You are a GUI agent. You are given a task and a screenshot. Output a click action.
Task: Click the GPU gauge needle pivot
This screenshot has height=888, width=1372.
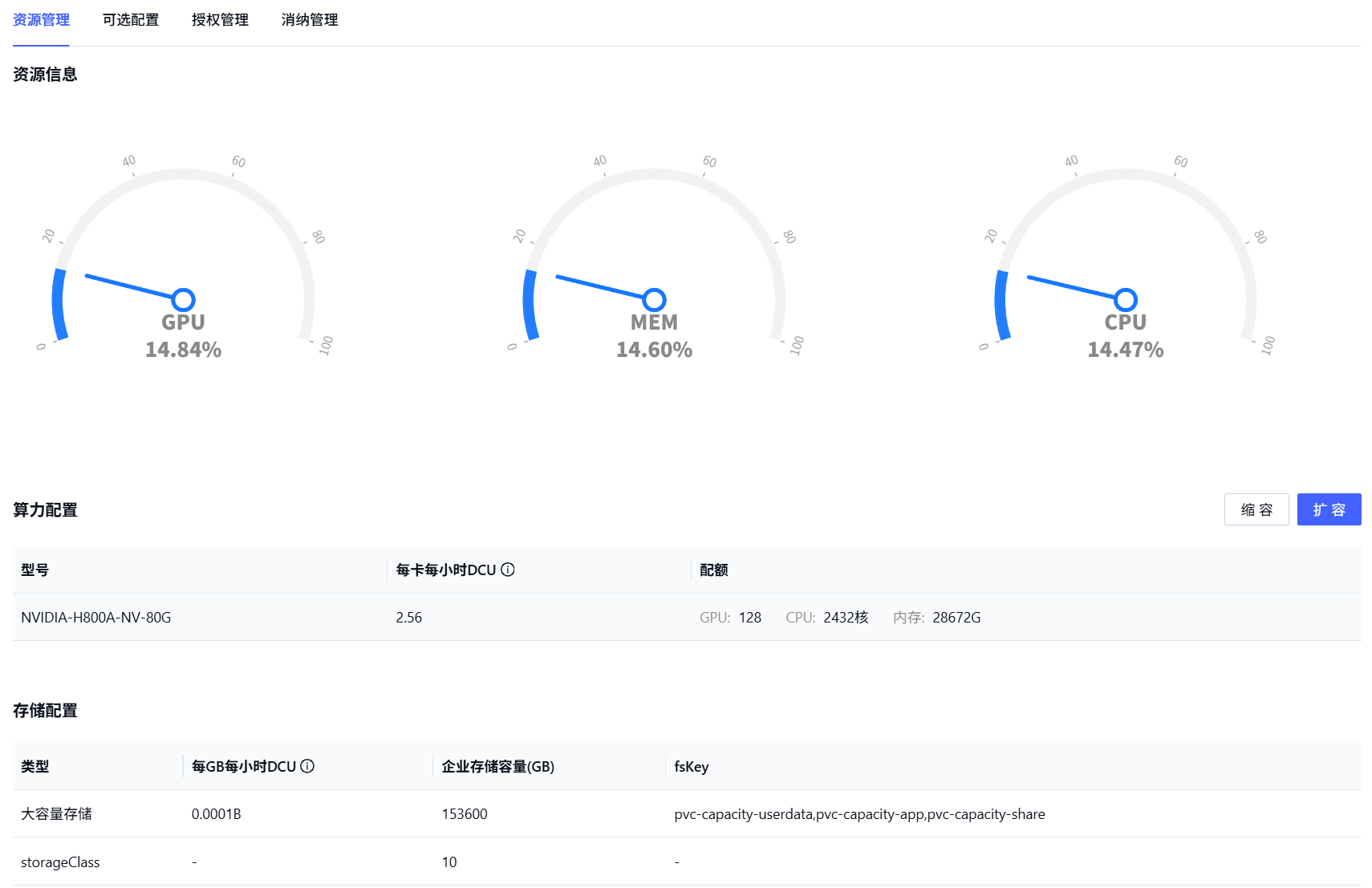(x=184, y=300)
